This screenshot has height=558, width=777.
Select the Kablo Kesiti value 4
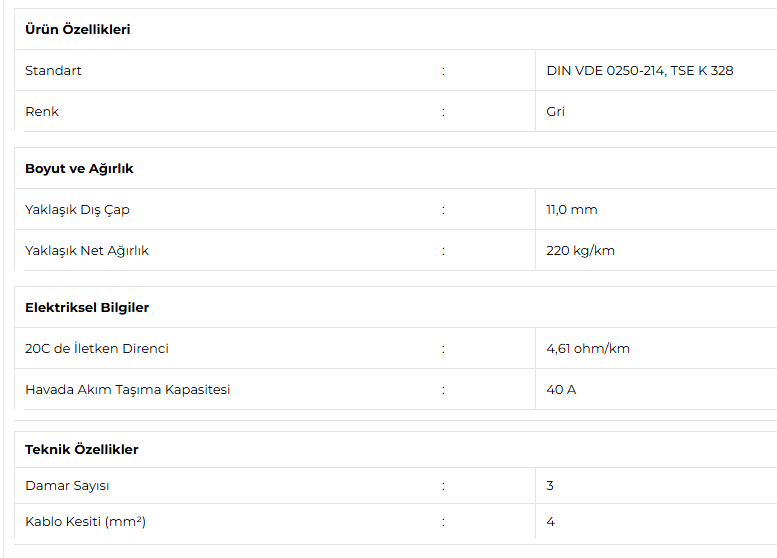click(x=550, y=522)
